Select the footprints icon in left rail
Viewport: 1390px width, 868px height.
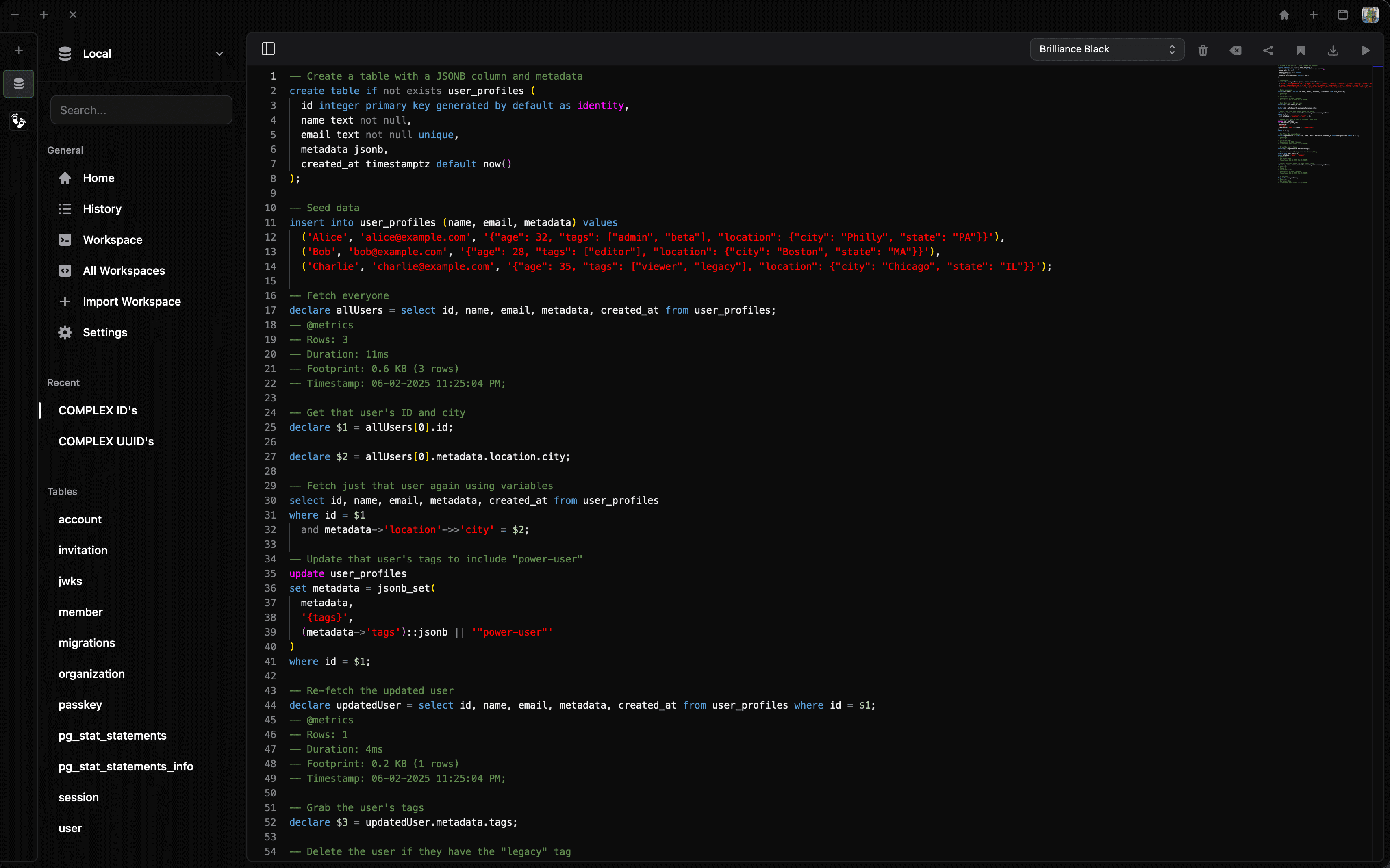click(18, 121)
